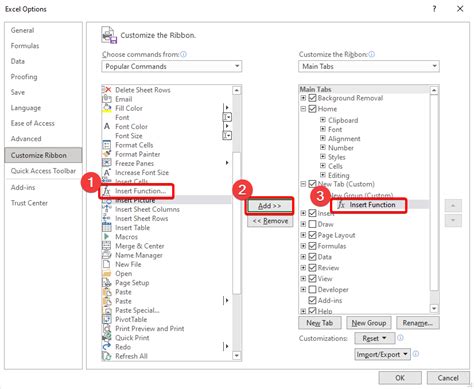Click the Name Manager icon
The height and width of the screenshot is (389, 474).
point(106,255)
